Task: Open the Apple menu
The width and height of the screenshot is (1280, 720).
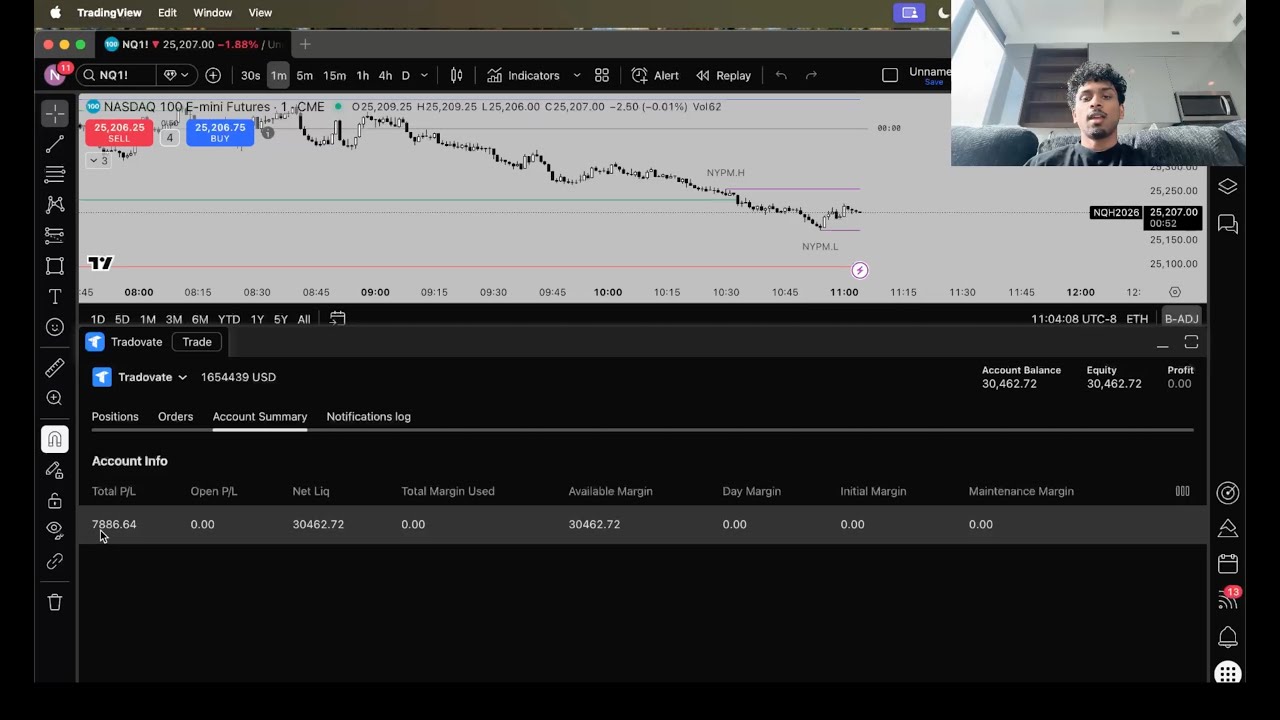Action: point(55,12)
